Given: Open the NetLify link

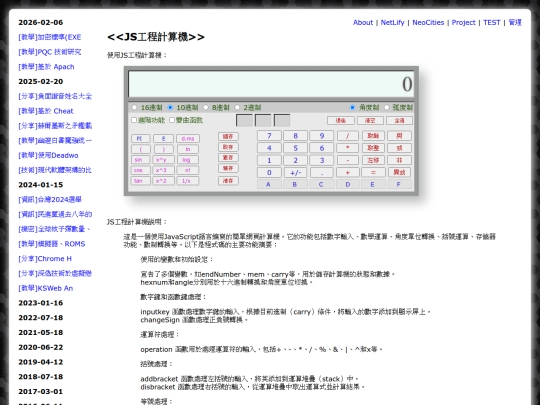Looking at the screenshot, I should 392,22.
